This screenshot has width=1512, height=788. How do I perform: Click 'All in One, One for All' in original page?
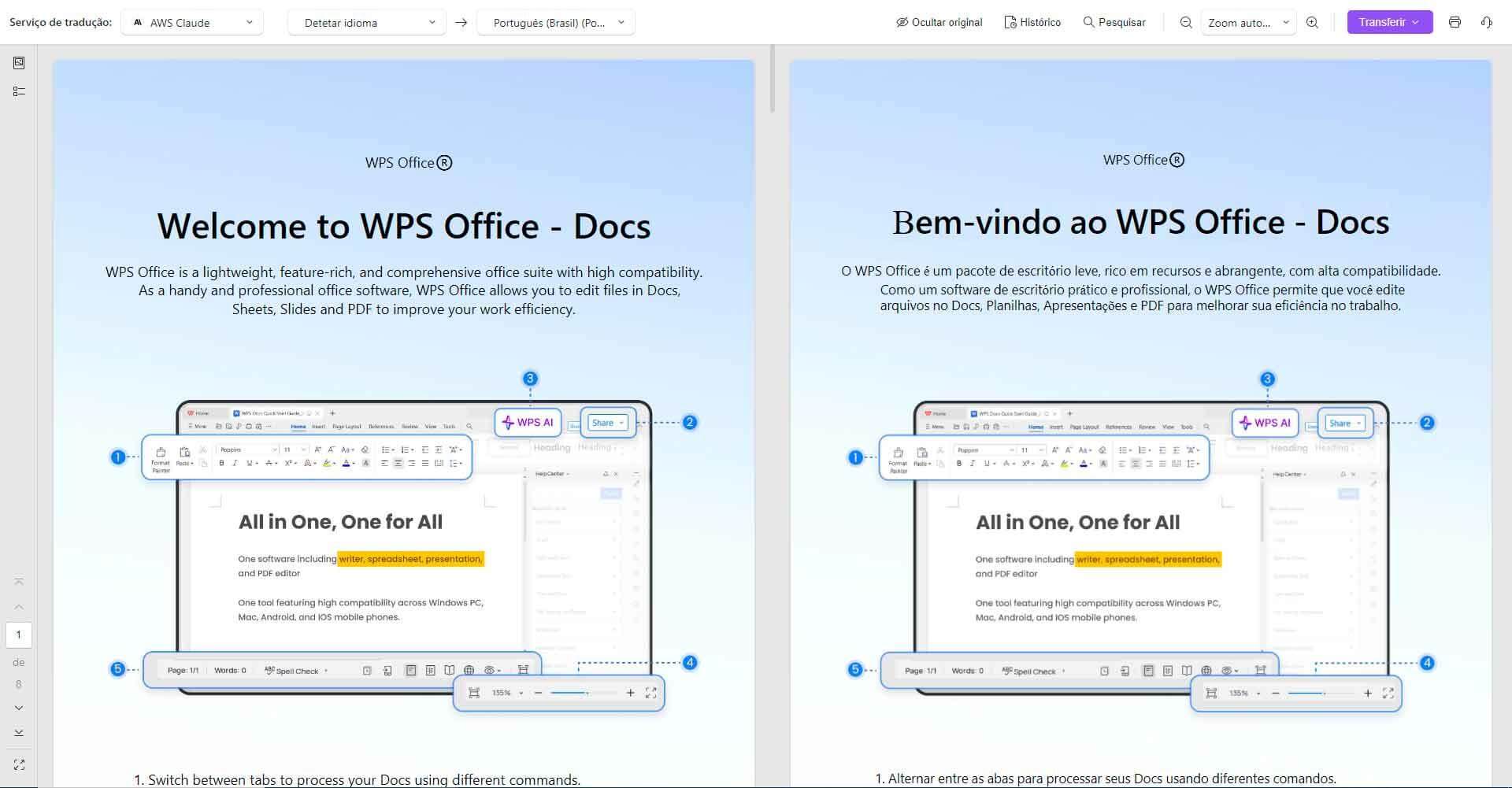coord(340,522)
